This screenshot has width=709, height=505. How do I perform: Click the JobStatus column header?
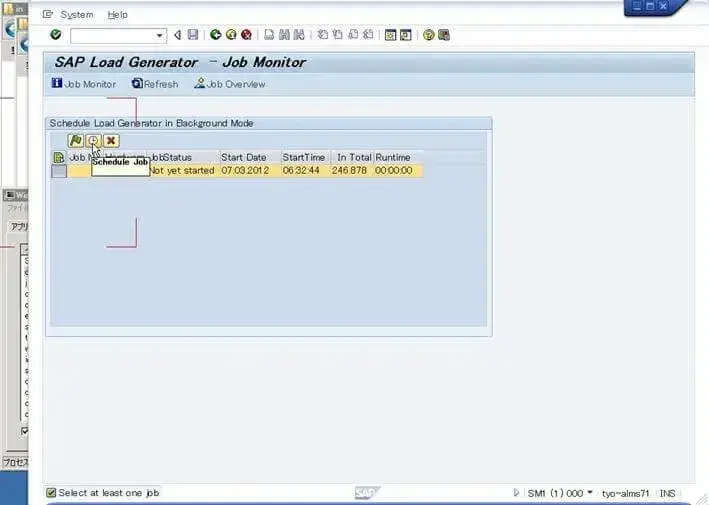(184, 157)
